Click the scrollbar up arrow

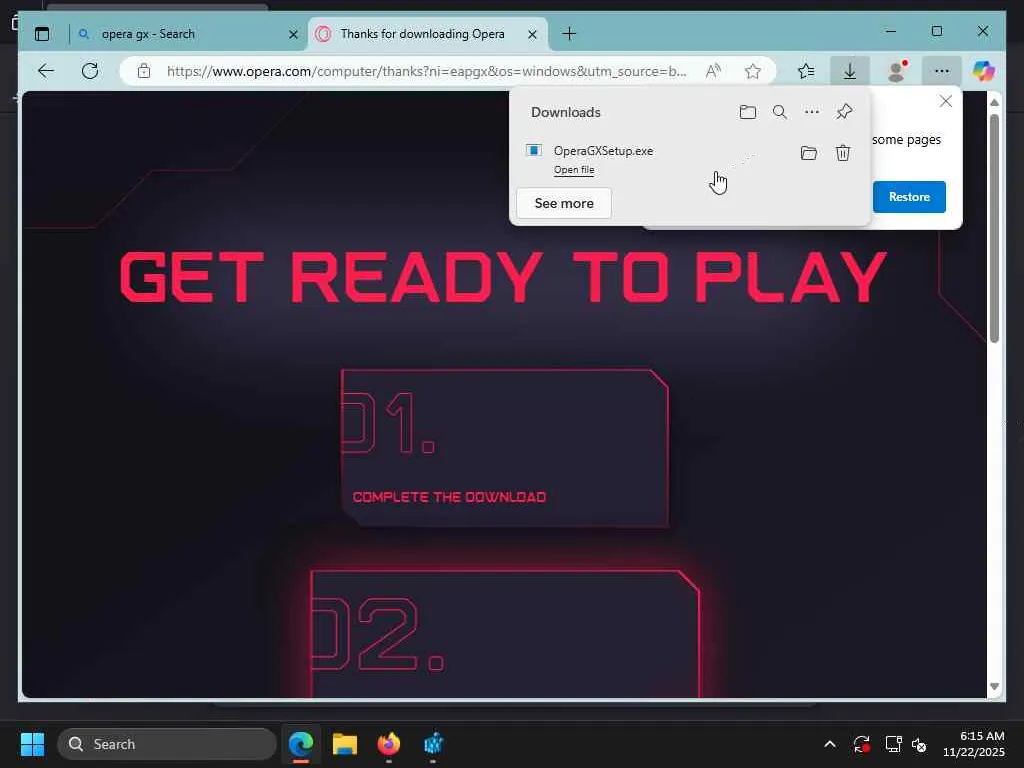pos(994,102)
